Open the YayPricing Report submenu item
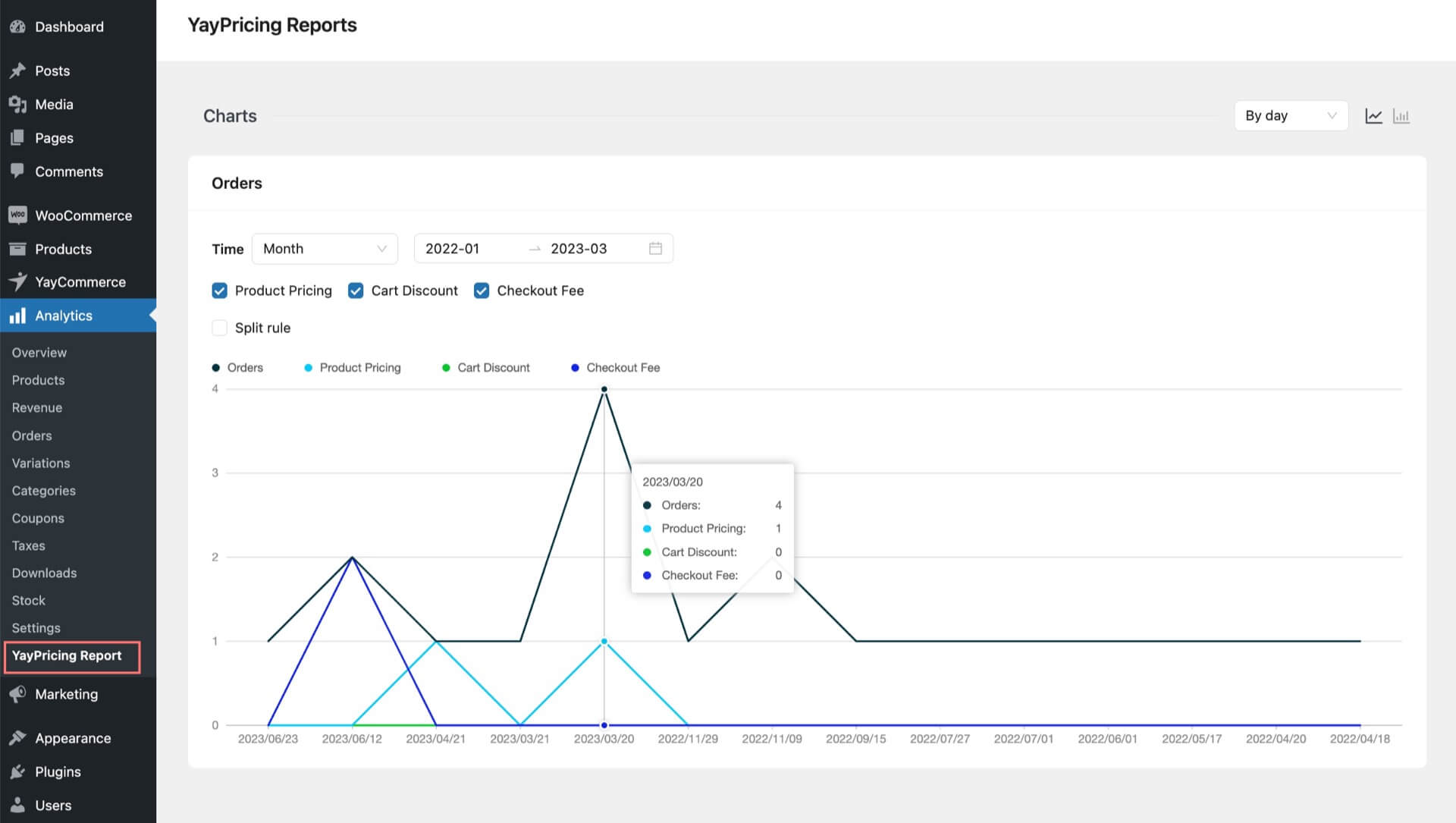 [x=67, y=655]
